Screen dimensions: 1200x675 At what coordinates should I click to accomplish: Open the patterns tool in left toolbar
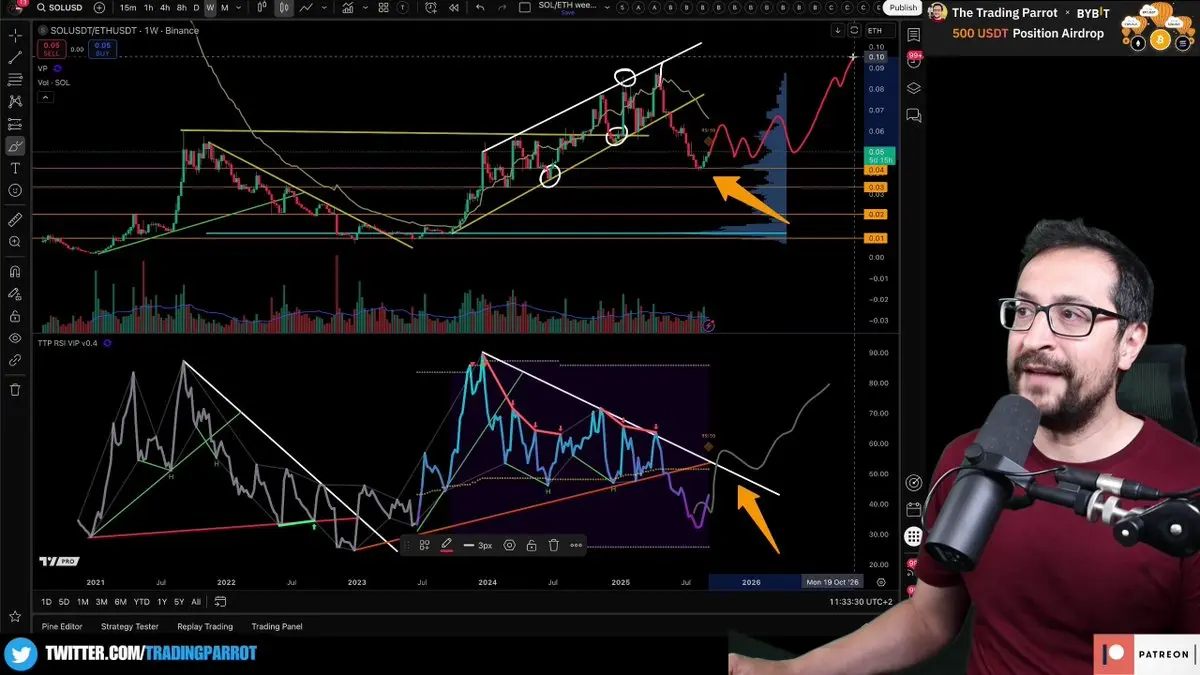pos(15,101)
